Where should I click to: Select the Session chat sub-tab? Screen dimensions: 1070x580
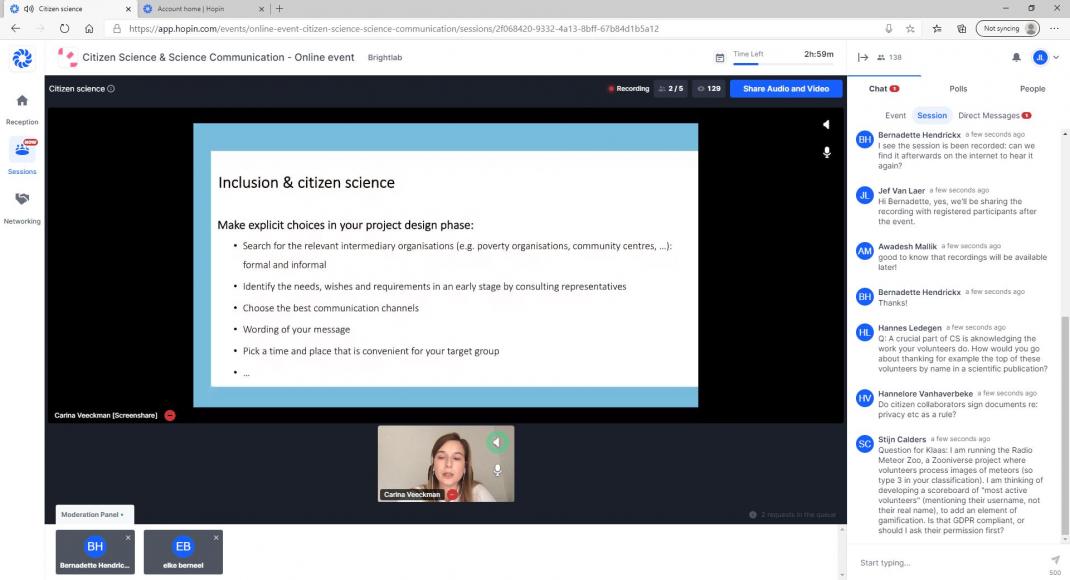click(x=931, y=115)
